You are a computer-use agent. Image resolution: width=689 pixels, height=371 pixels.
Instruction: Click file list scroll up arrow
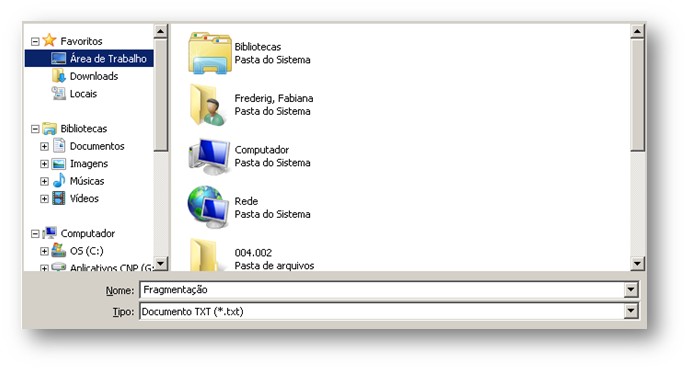[637, 31]
